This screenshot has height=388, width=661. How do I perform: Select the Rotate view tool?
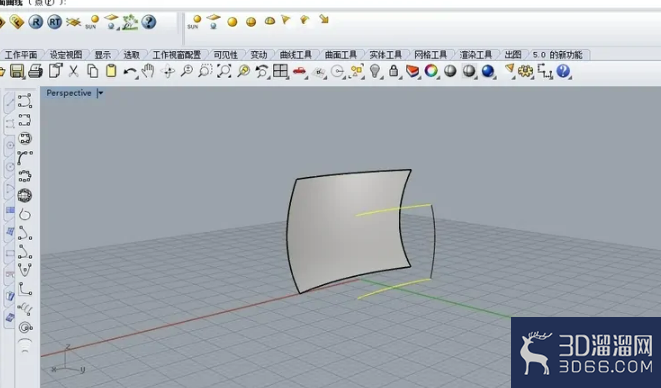tap(168, 71)
